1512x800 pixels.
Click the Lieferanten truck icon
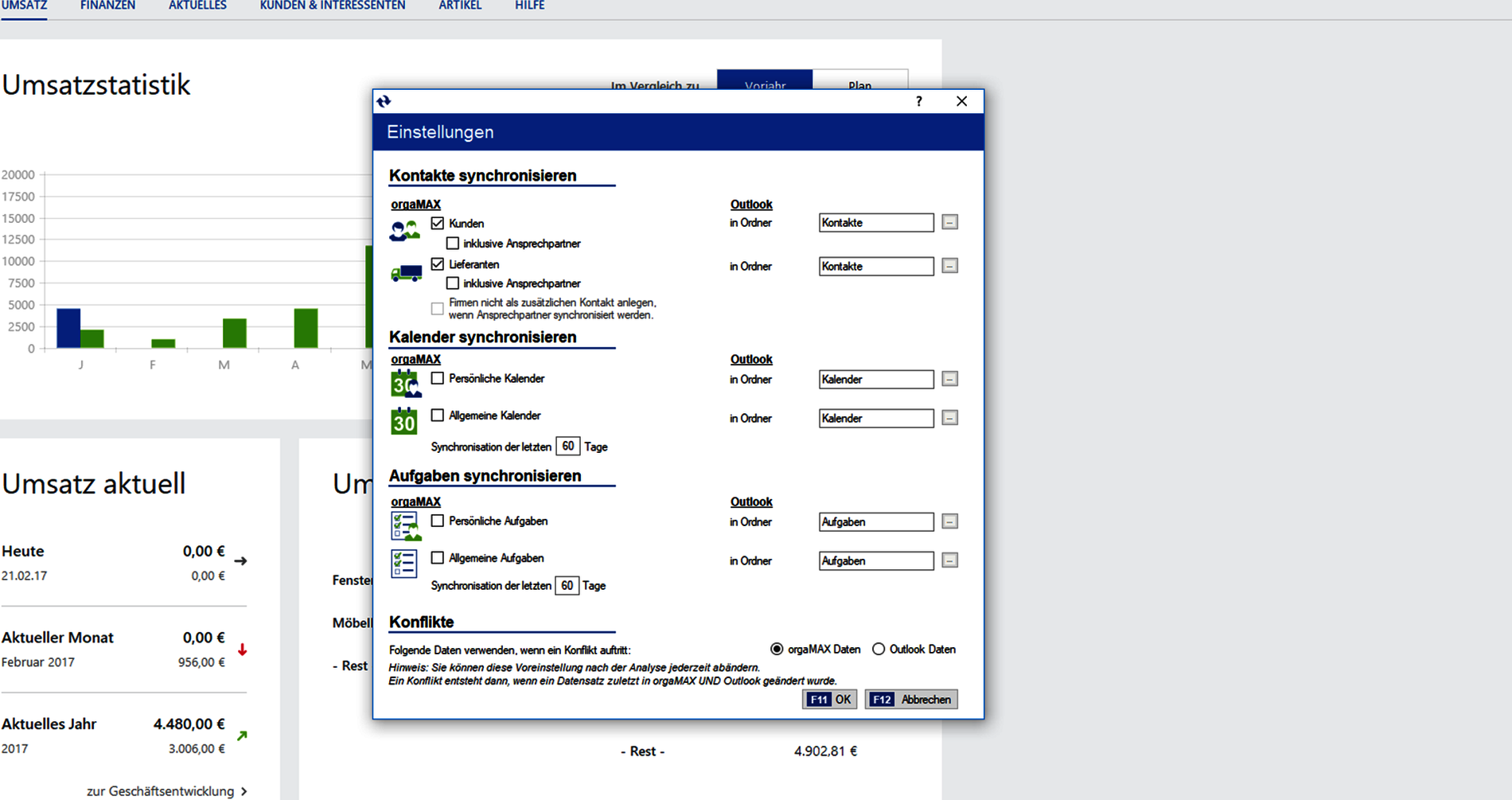[406, 273]
